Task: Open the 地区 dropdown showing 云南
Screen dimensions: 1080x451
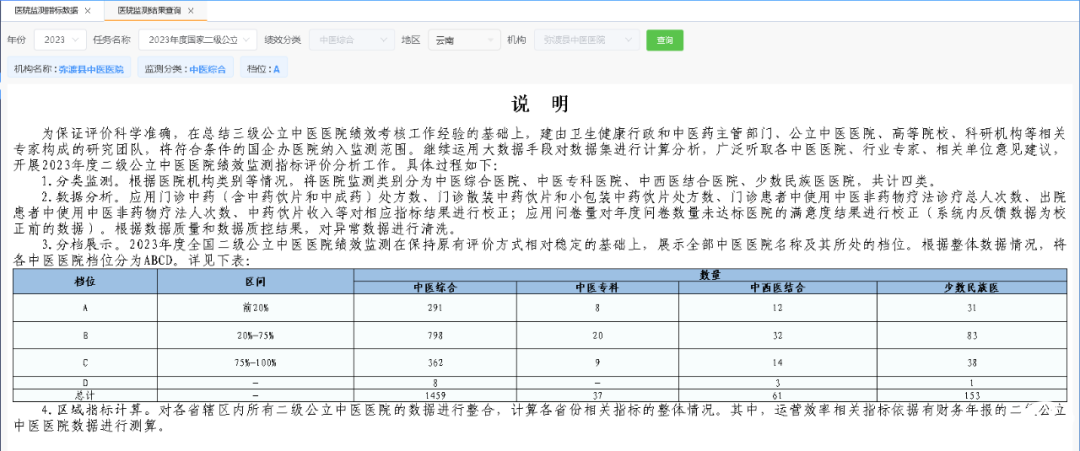Action: (x=464, y=40)
